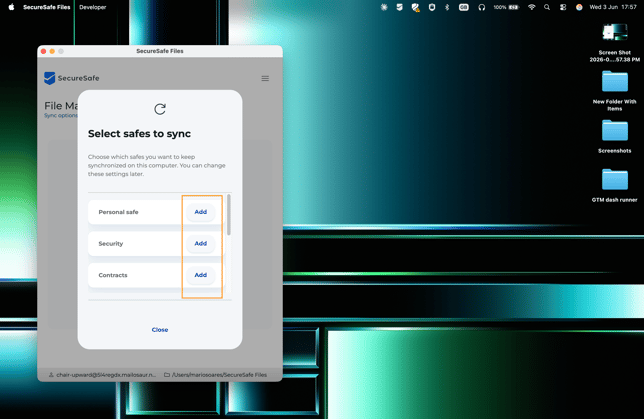The width and height of the screenshot is (644, 419).
Task: Click the SecureSafe Files folder path
Action: (x=219, y=375)
